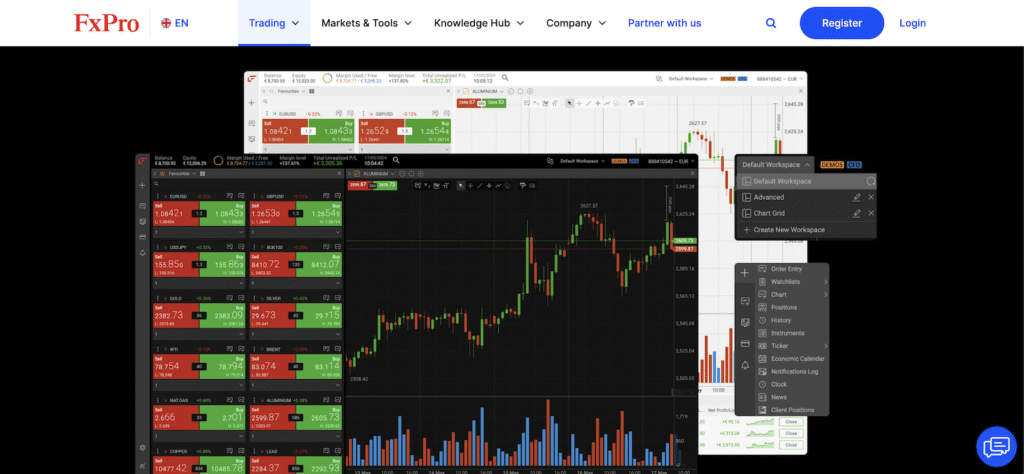Click the website search magnifier icon
The image size is (1024, 474).
pyautogui.click(x=771, y=23)
